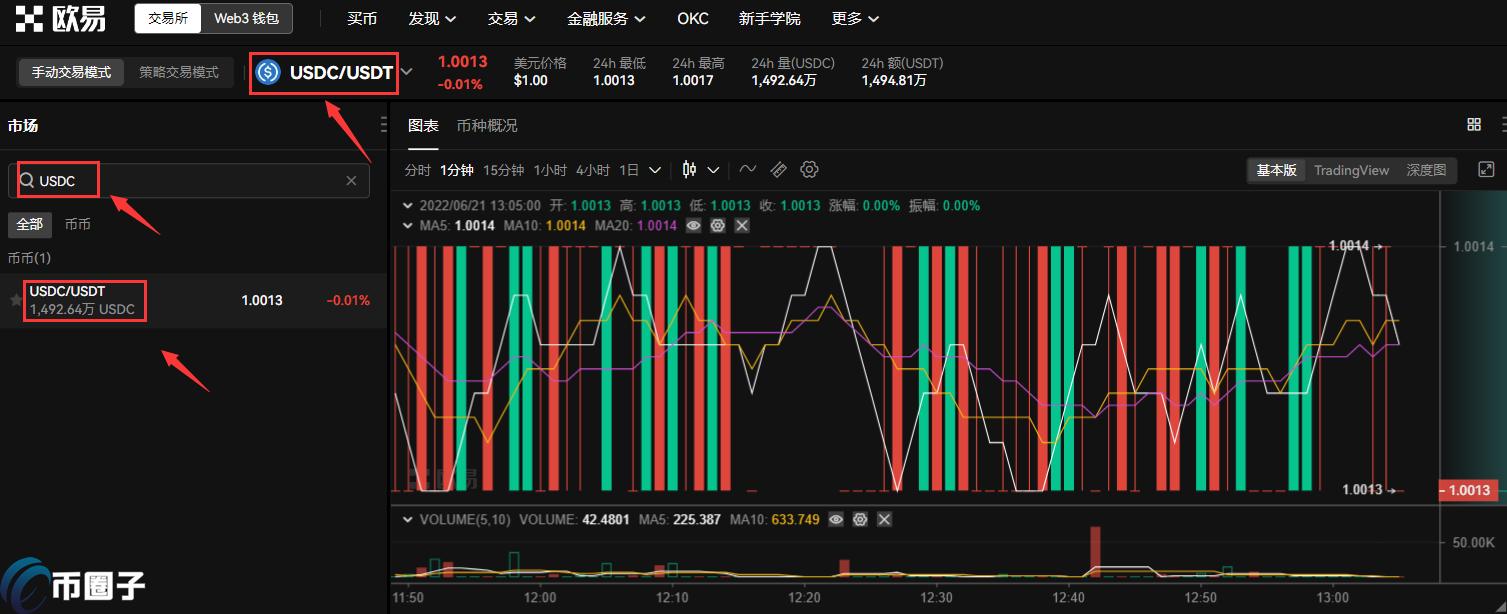
Task: Open the indicators wave-line icon
Action: click(747, 170)
